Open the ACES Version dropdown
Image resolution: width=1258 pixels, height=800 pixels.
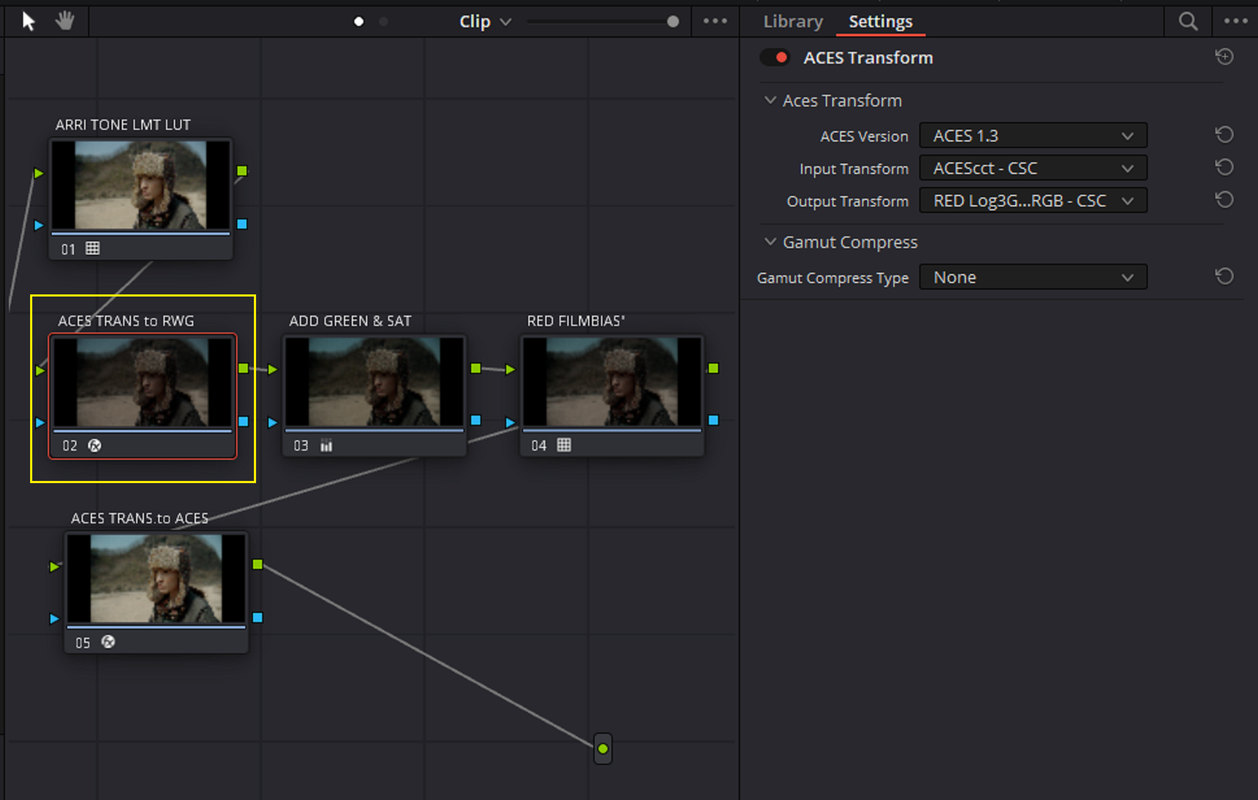(1033, 136)
